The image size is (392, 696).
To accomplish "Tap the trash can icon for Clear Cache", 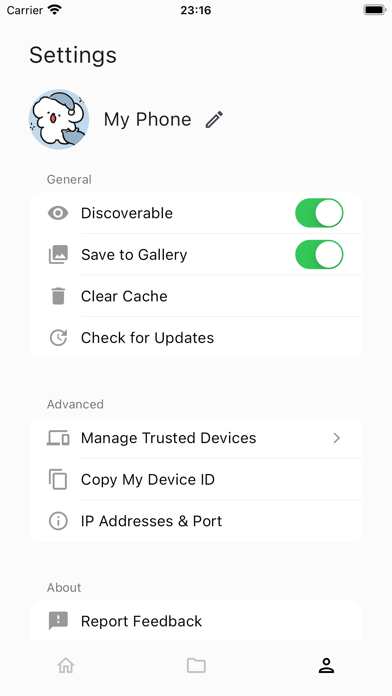I will (58, 296).
